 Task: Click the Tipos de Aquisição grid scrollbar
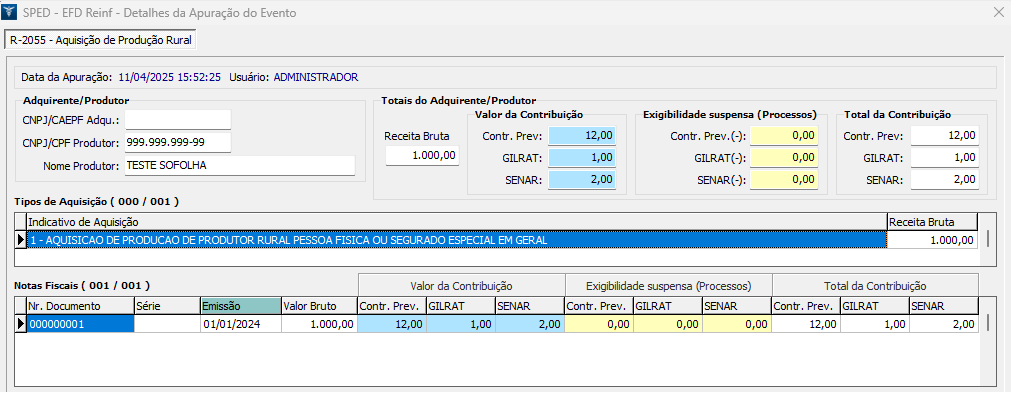click(986, 239)
